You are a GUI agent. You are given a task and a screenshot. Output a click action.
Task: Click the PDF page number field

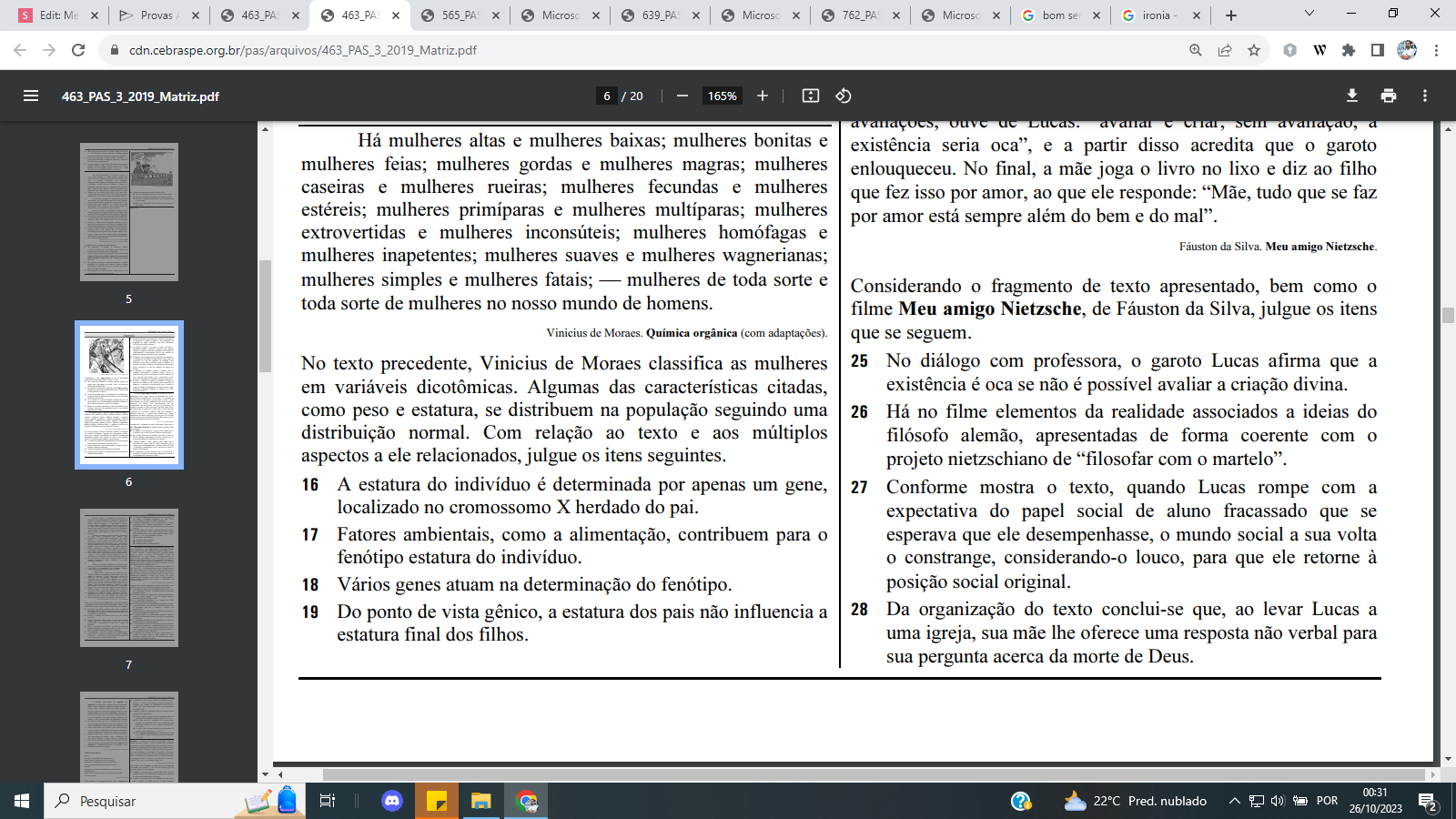[x=607, y=96]
